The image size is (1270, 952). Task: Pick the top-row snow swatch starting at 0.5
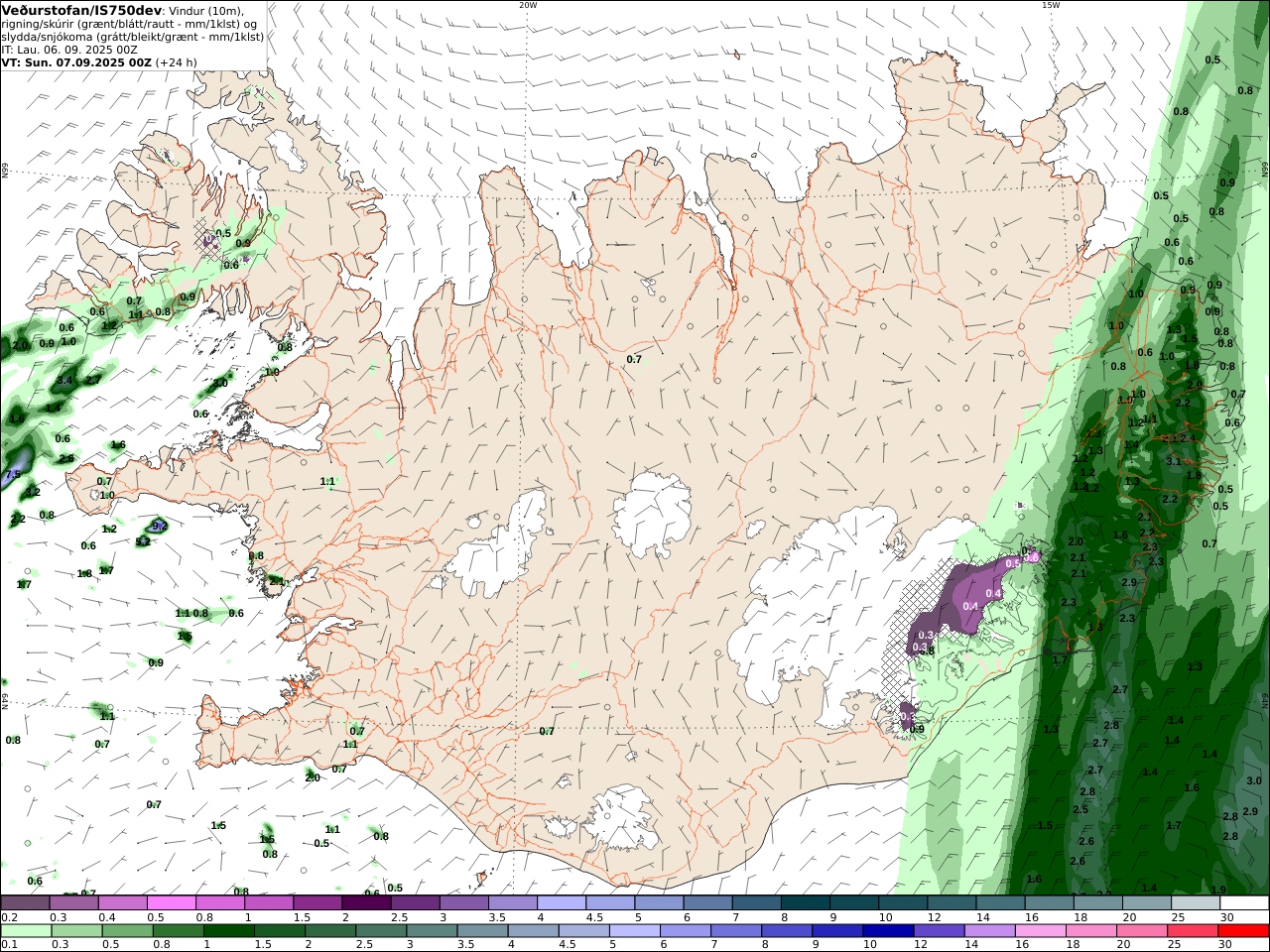pos(171,902)
